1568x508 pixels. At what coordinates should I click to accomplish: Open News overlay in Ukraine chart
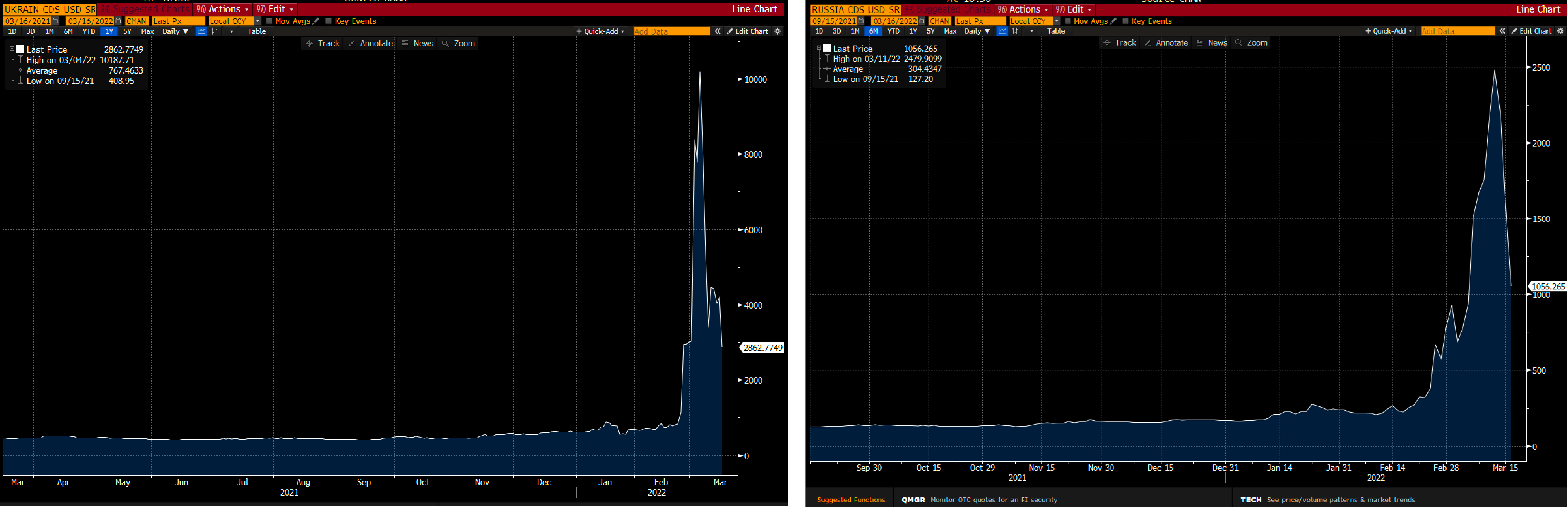click(417, 44)
